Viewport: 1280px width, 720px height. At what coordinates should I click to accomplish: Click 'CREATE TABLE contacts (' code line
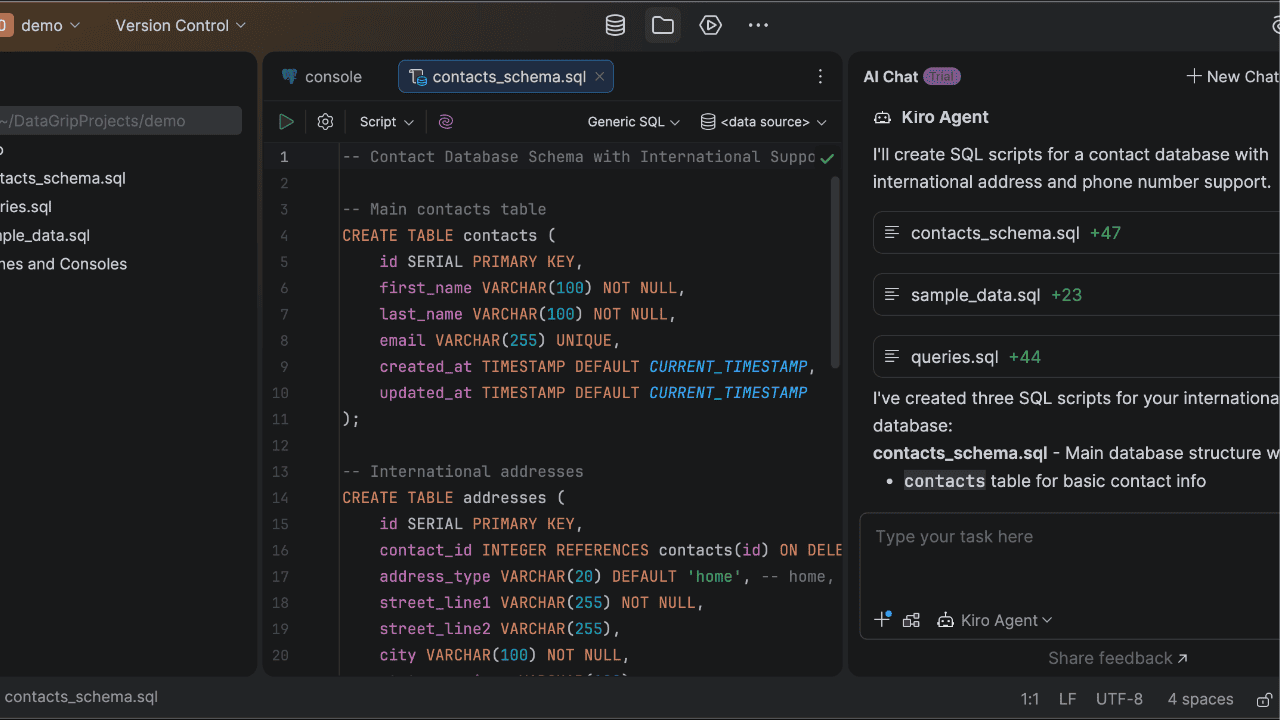(449, 236)
